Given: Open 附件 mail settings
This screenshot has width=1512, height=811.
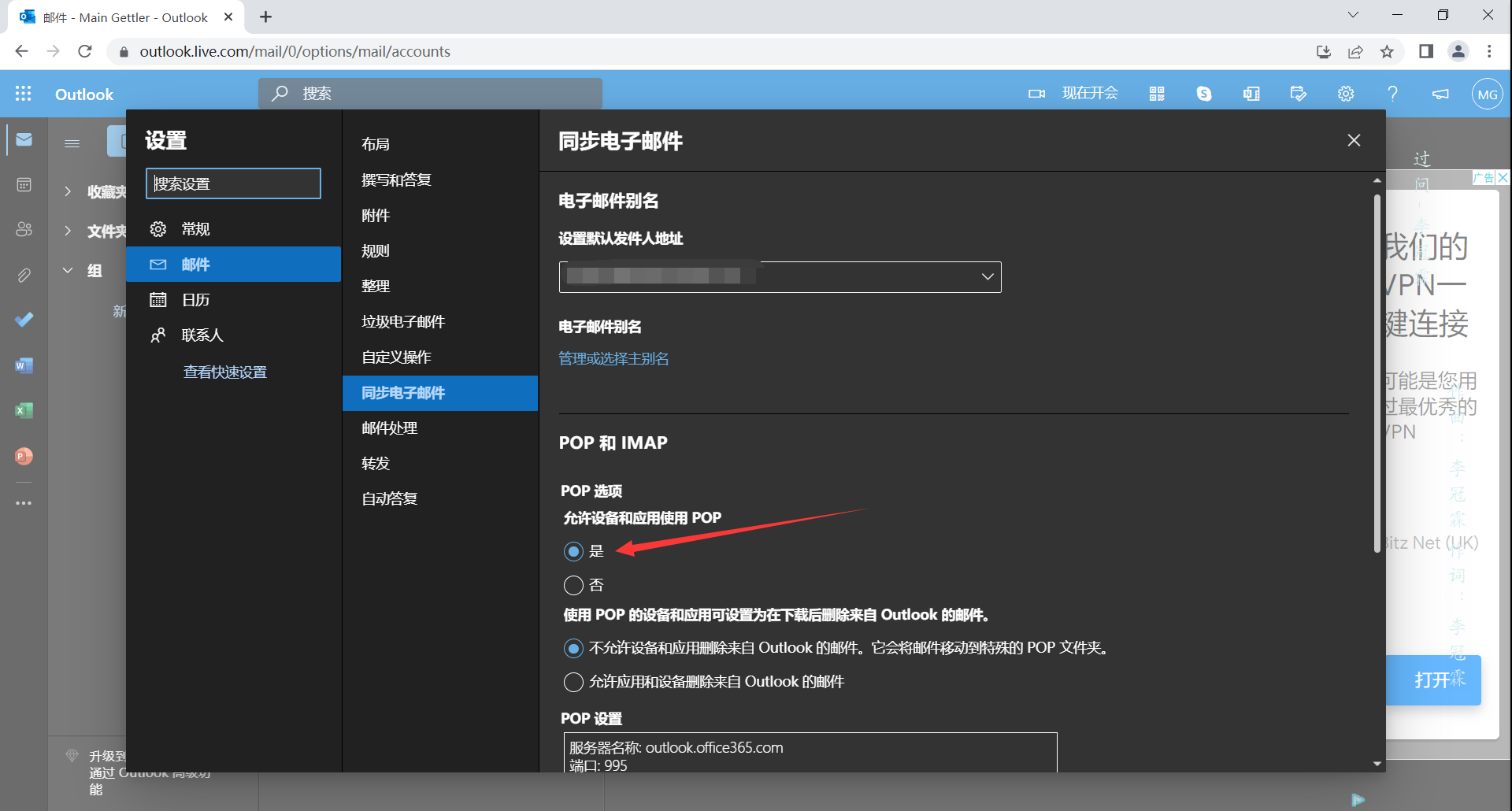Looking at the screenshot, I should click(x=440, y=215).
